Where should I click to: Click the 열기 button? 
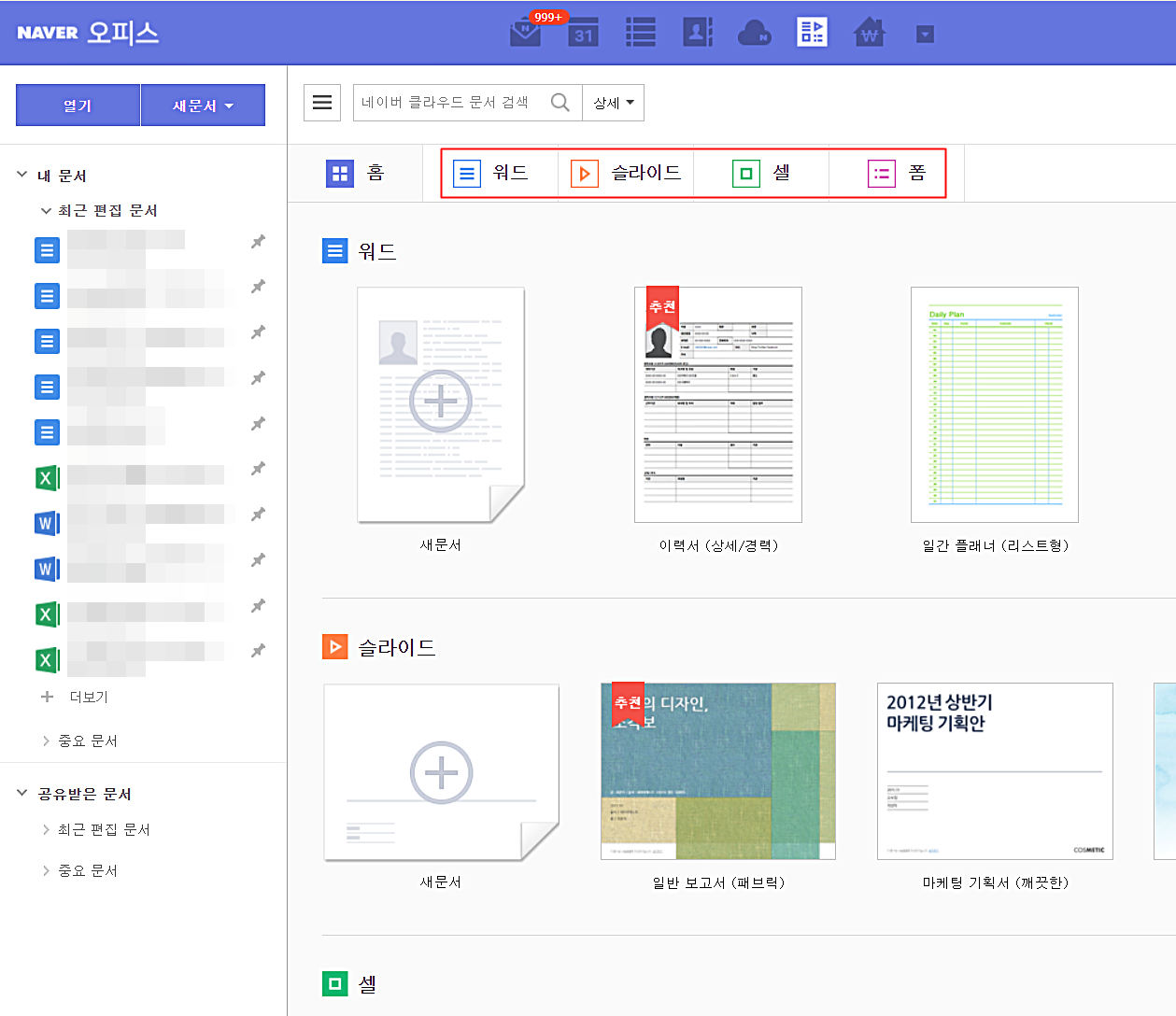78,106
